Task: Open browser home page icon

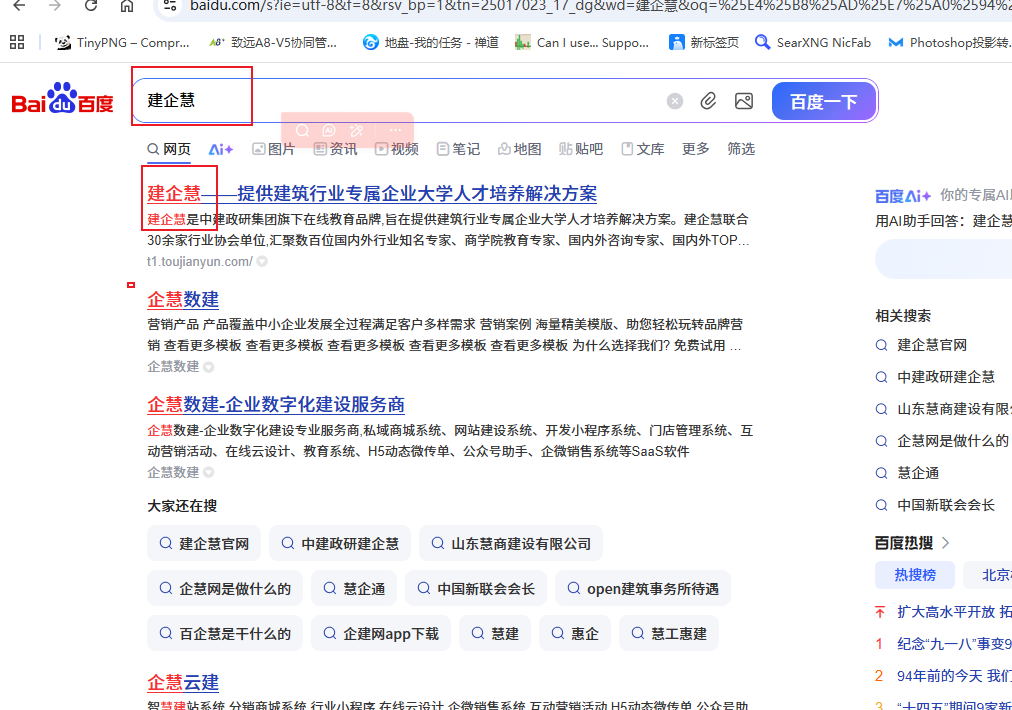Action: click(x=127, y=6)
